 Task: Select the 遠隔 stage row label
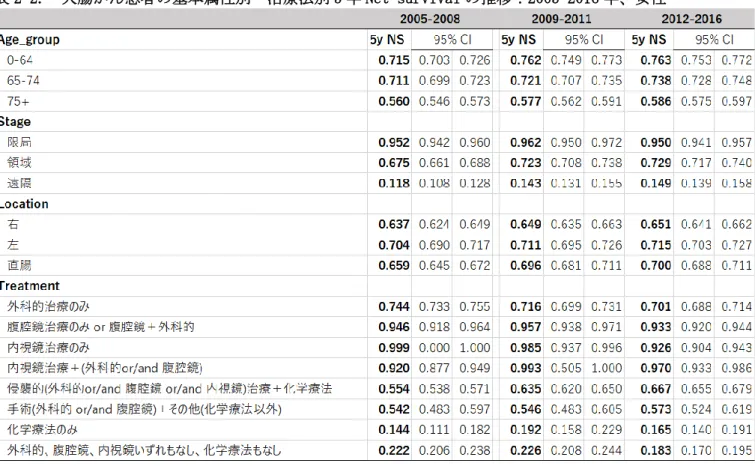(x=19, y=183)
